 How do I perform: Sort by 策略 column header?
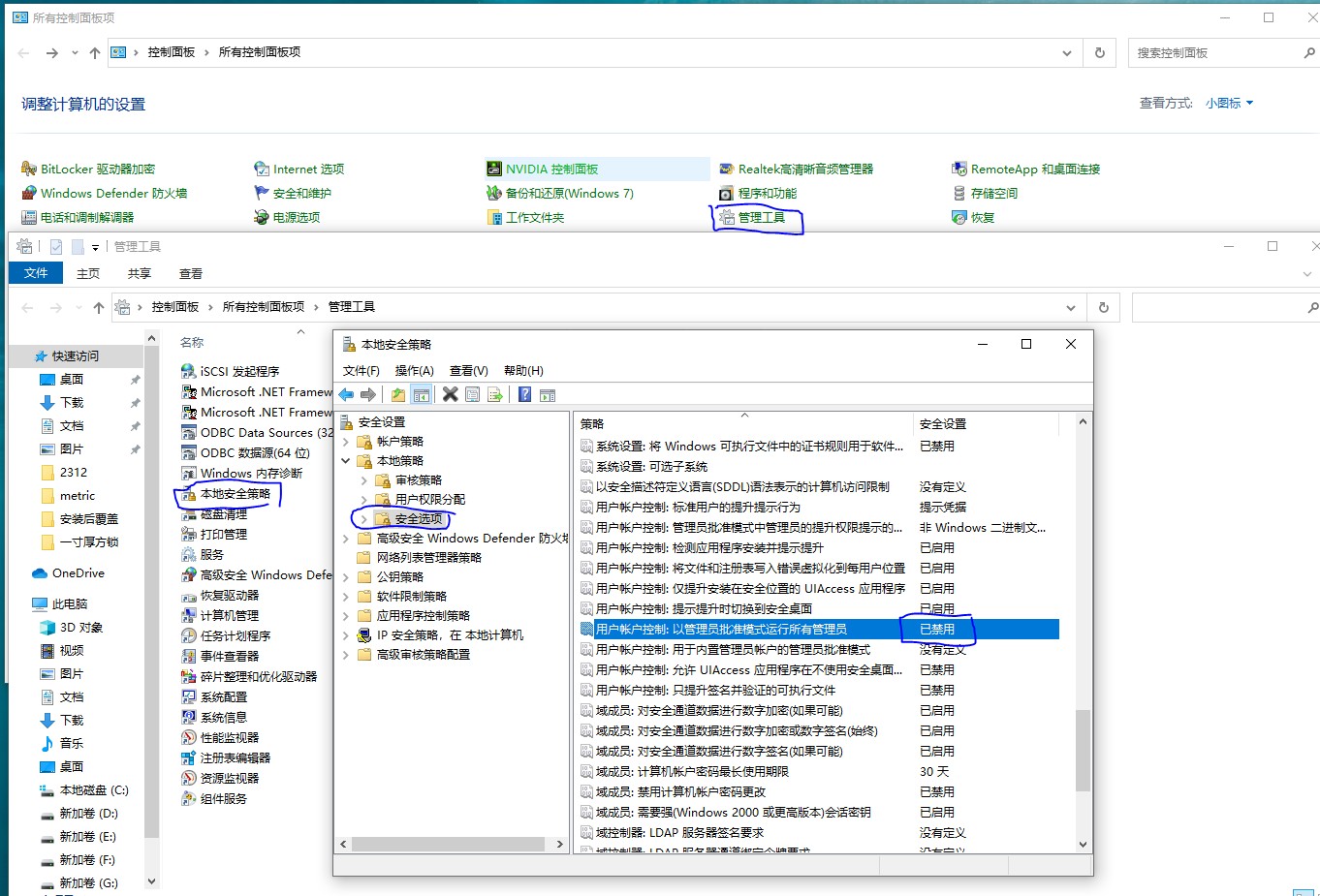(x=744, y=423)
